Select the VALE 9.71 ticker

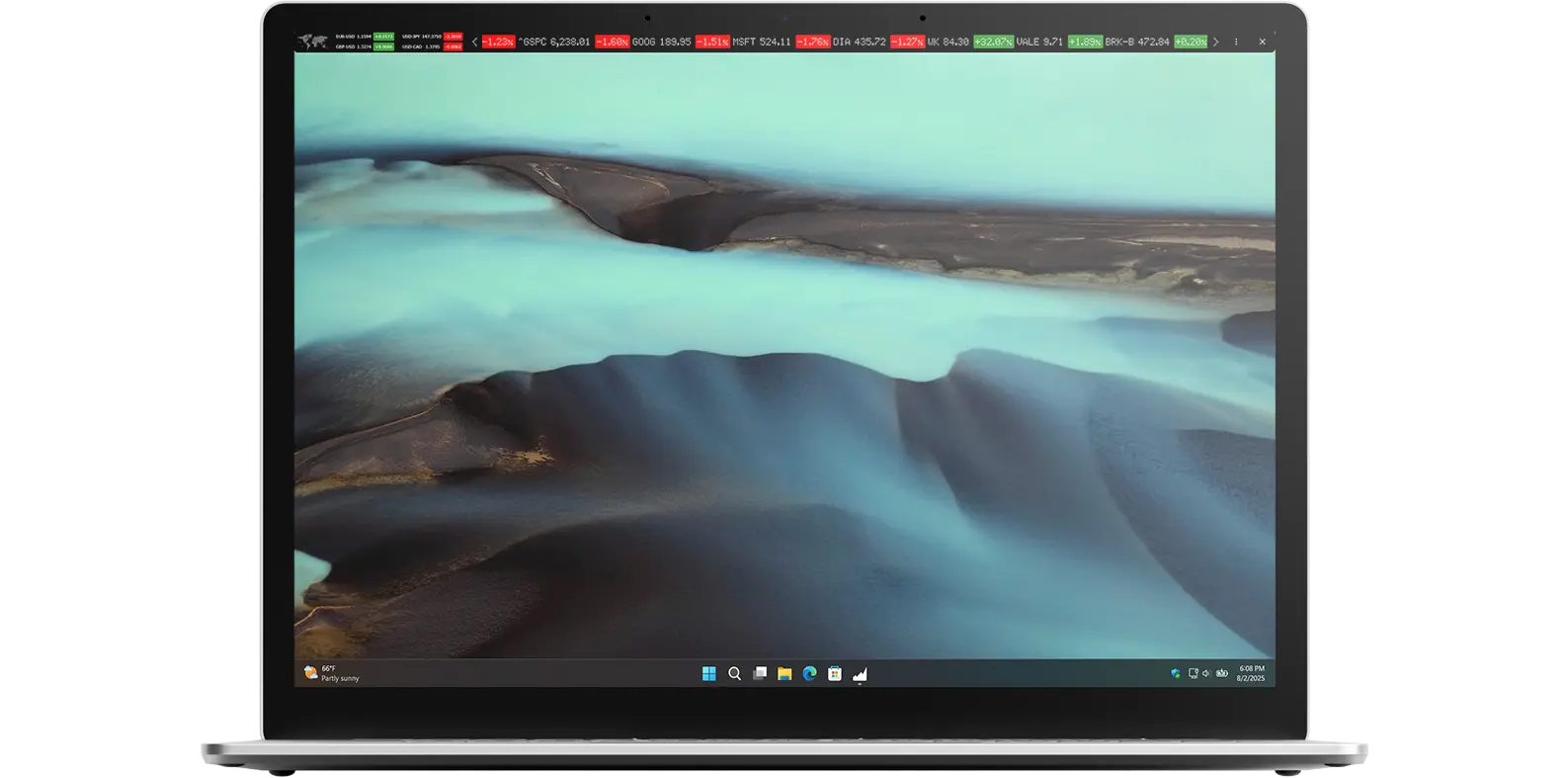1039,42
